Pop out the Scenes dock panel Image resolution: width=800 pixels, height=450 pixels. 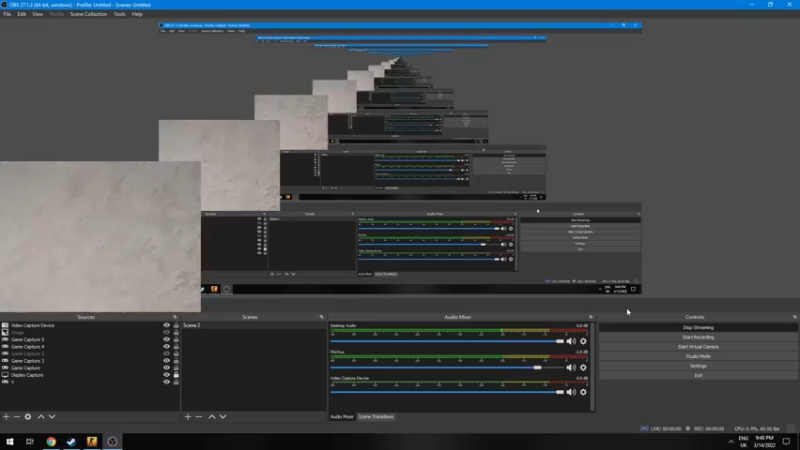click(x=321, y=317)
